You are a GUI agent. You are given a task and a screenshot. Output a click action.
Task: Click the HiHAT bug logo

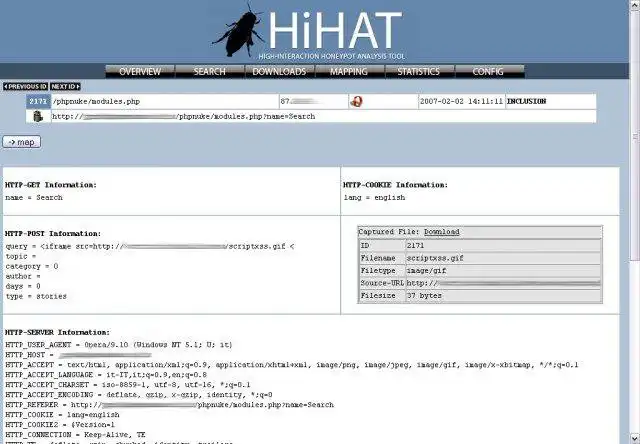pyautogui.click(x=238, y=31)
